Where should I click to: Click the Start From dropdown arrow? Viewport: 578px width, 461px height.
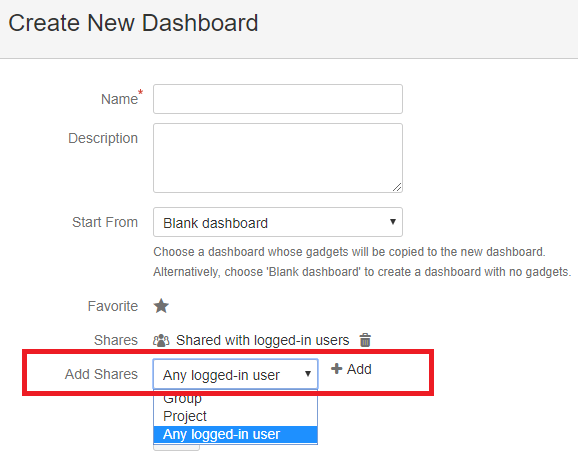(x=393, y=222)
